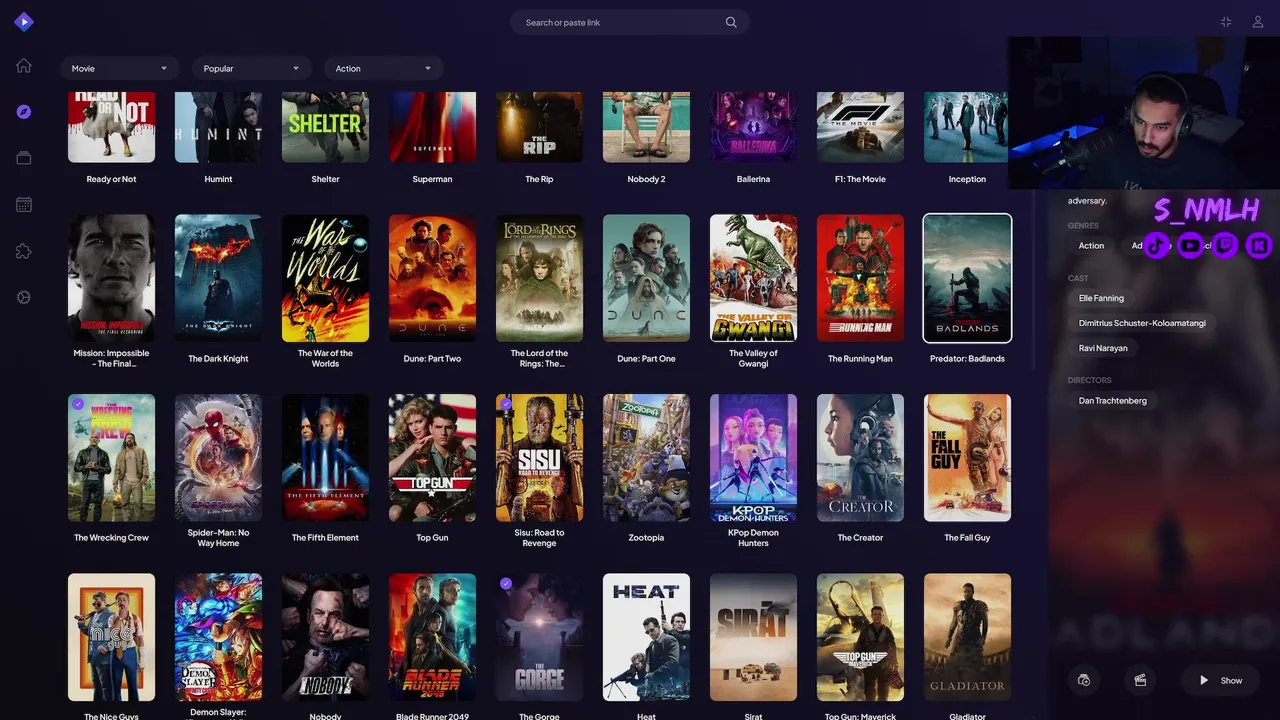Click the search magnifier icon
Screen dimensions: 1280x720
click(731, 22)
